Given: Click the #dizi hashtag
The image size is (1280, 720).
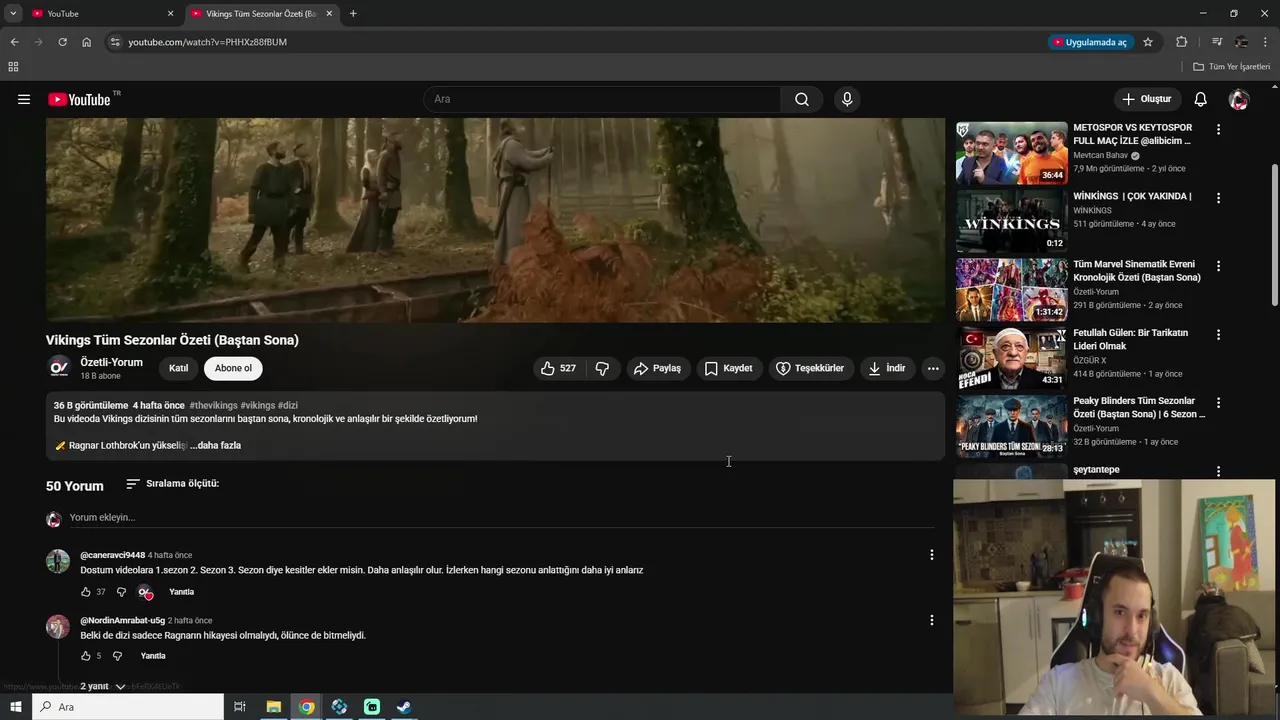Looking at the screenshot, I should click(x=288, y=405).
